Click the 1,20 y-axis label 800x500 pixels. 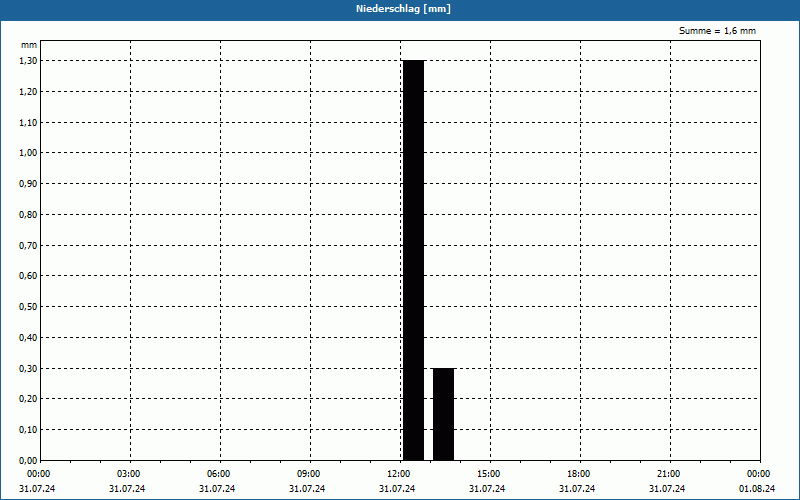click(28, 91)
